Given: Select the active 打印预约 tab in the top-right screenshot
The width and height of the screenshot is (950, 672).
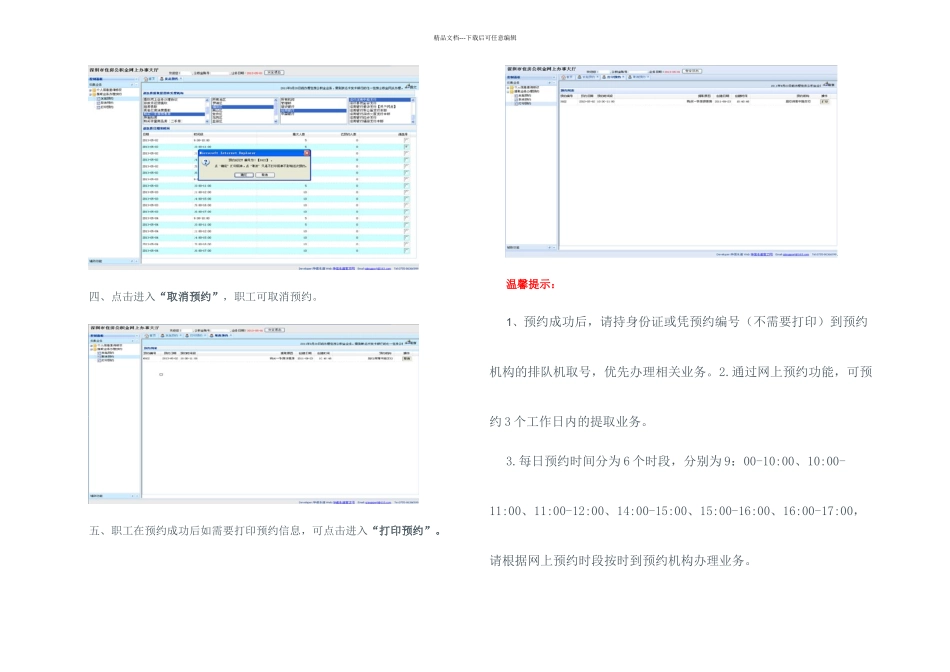Looking at the screenshot, I should pos(613,77).
